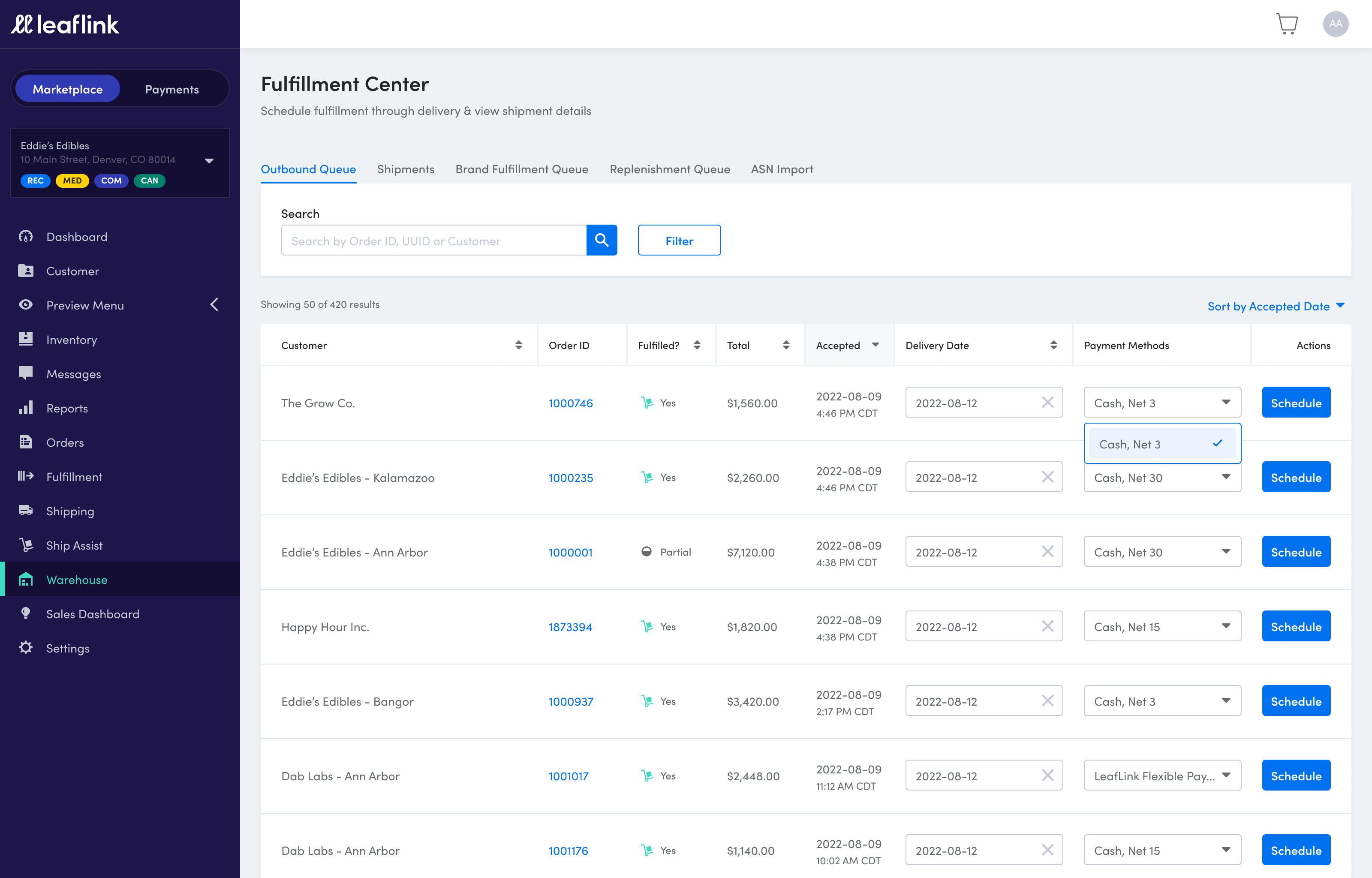Open payment method dropdown for Eddie's Edibles – Ann Arbor
The image size is (1372, 878).
click(1161, 551)
